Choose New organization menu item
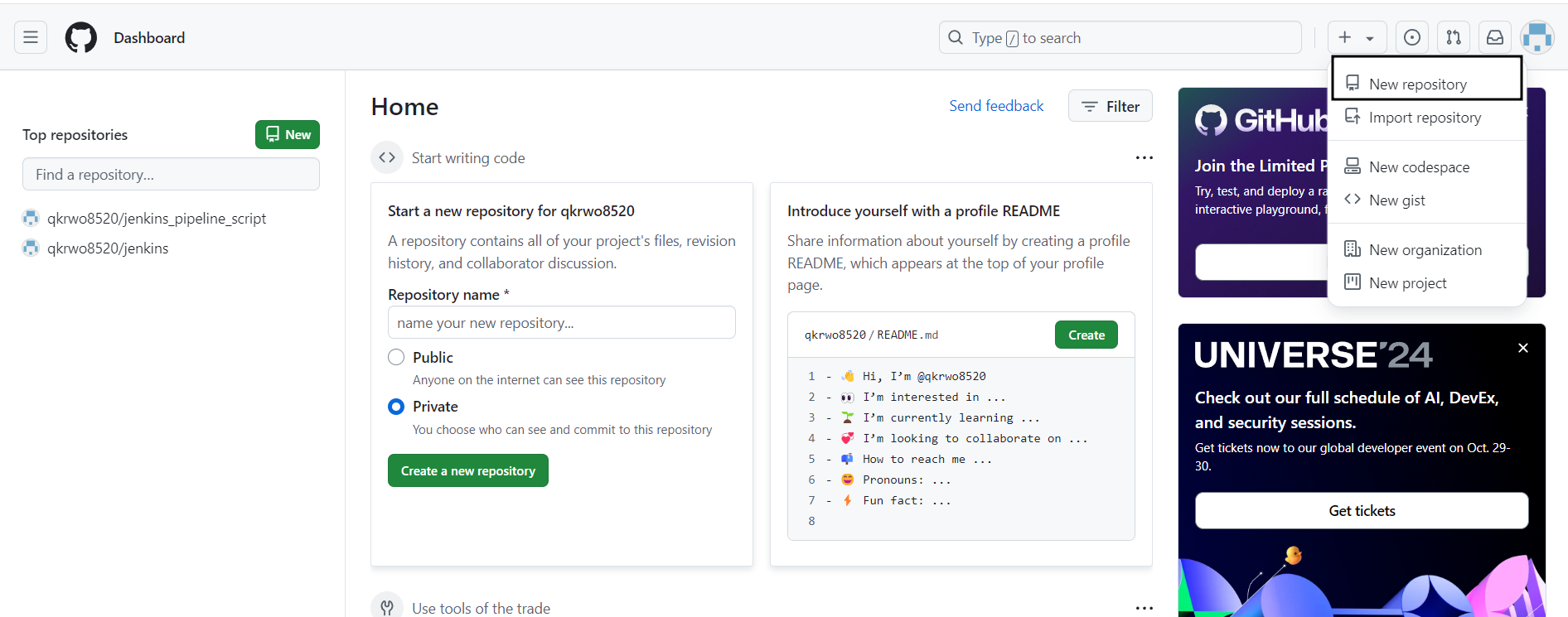This screenshot has height=617, width=1568. pyautogui.click(x=1427, y=249)
